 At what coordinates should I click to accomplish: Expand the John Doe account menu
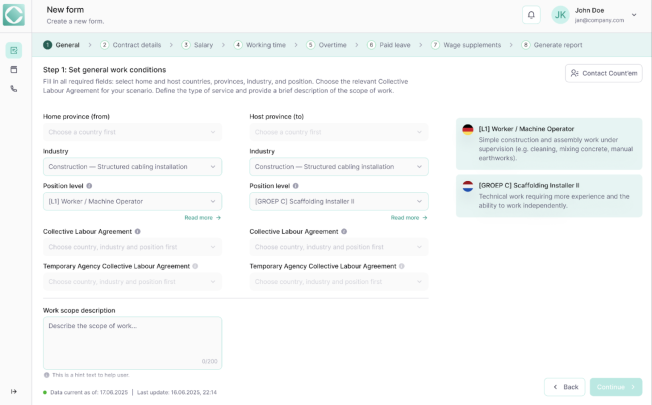(633, 15)
